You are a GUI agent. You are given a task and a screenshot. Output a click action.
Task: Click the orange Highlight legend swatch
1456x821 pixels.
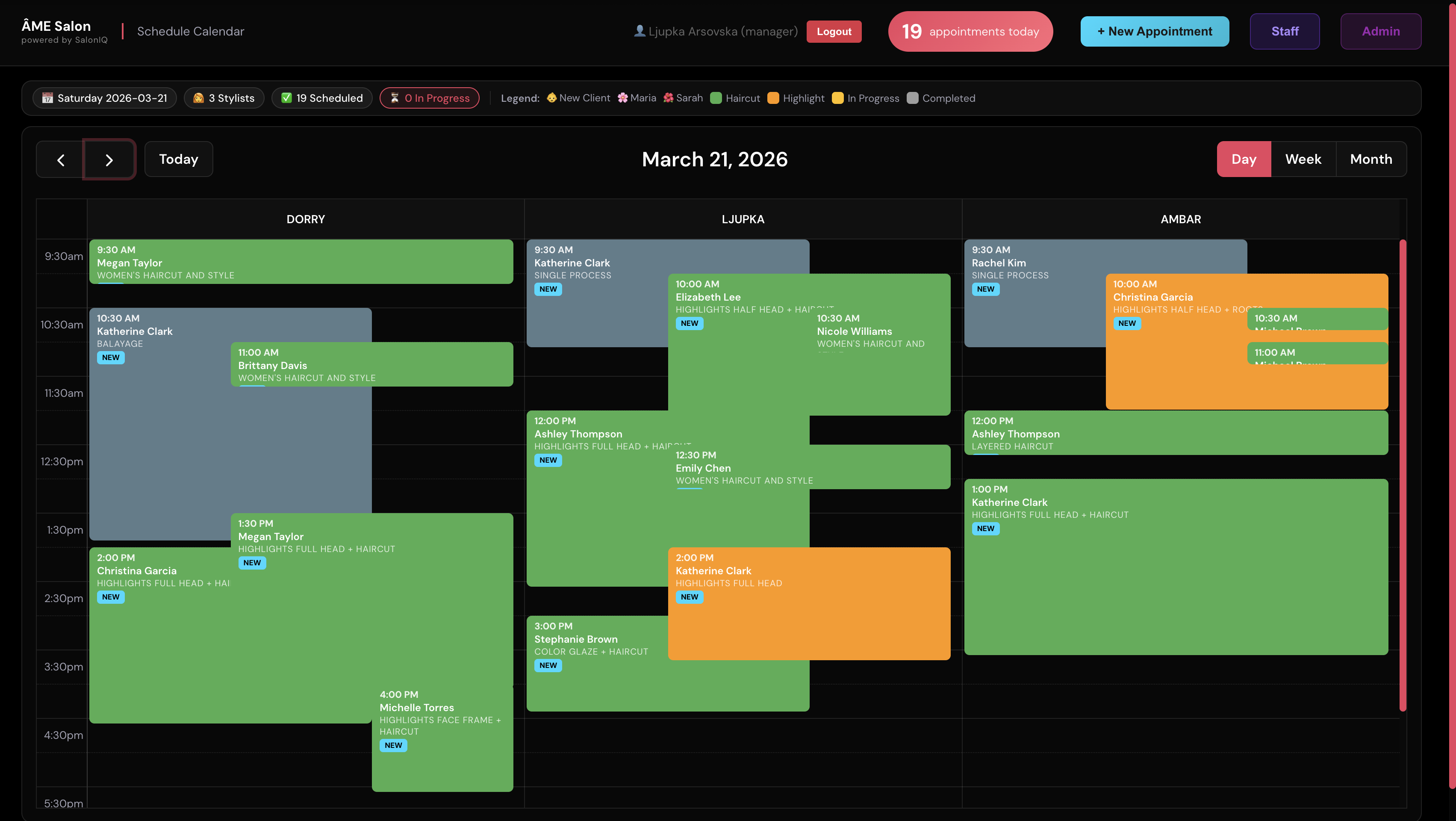pos(774,98)
